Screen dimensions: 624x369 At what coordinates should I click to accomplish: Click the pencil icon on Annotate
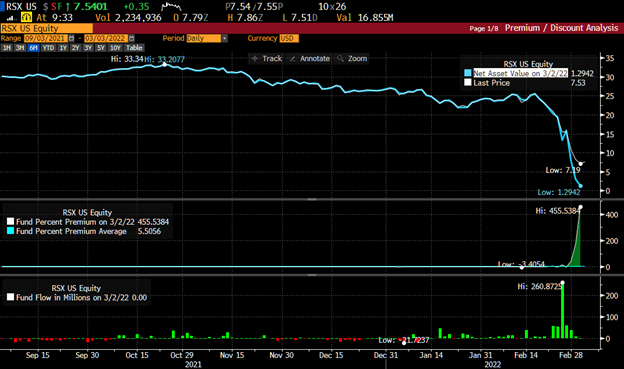(292, 59)
